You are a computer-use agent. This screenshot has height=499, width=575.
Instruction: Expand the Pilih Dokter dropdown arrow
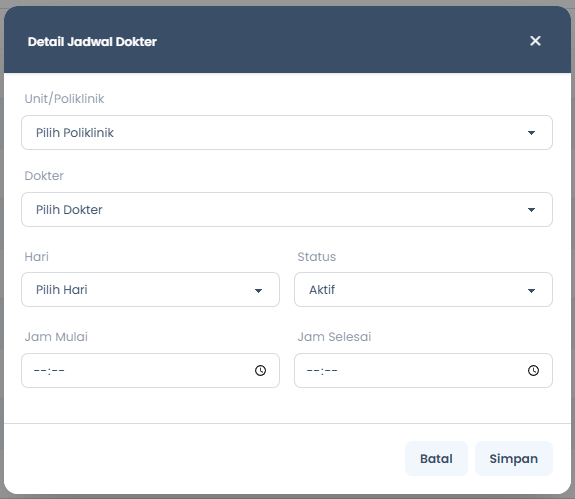tap(531, 210)
